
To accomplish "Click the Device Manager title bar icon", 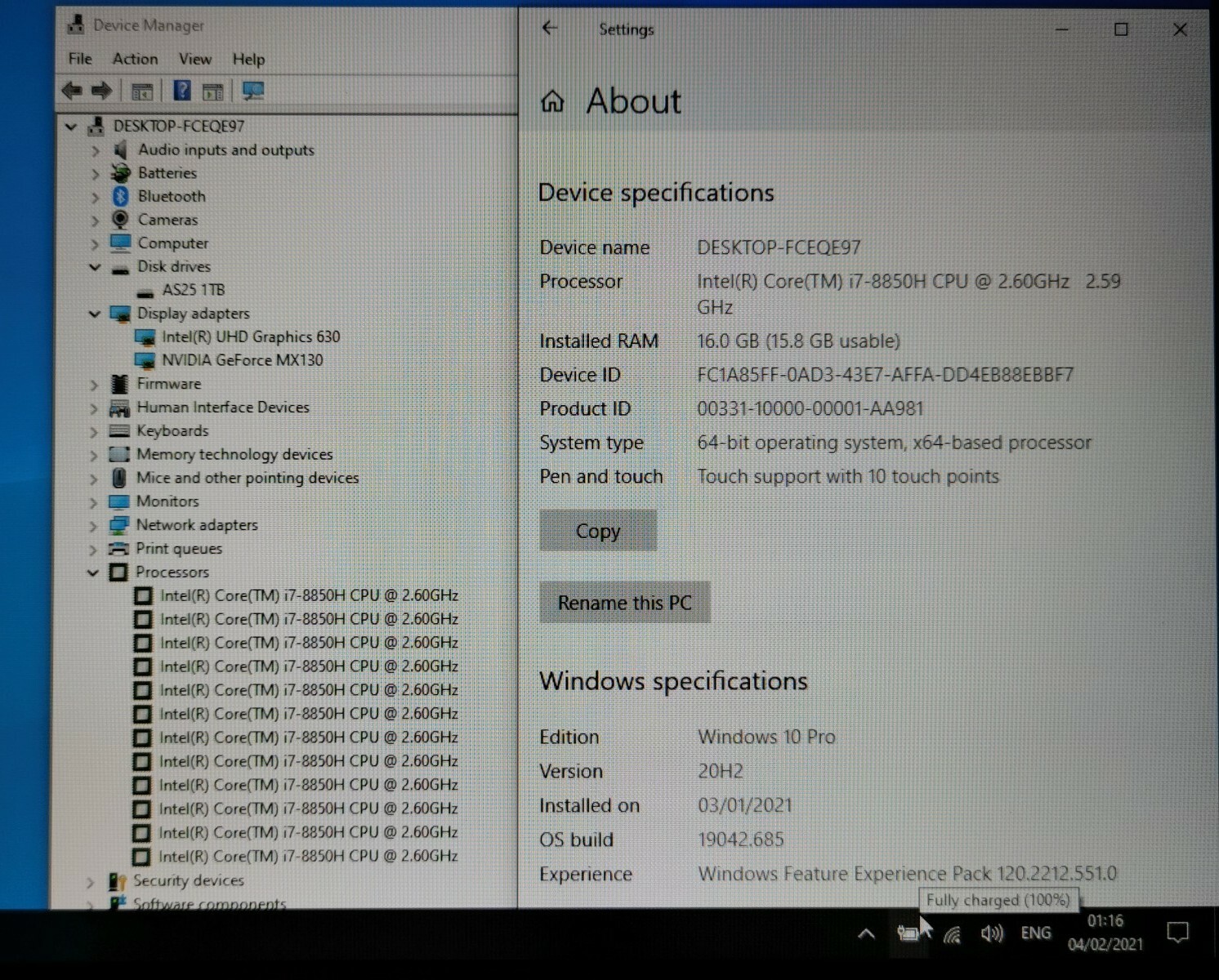I will 75,24.
